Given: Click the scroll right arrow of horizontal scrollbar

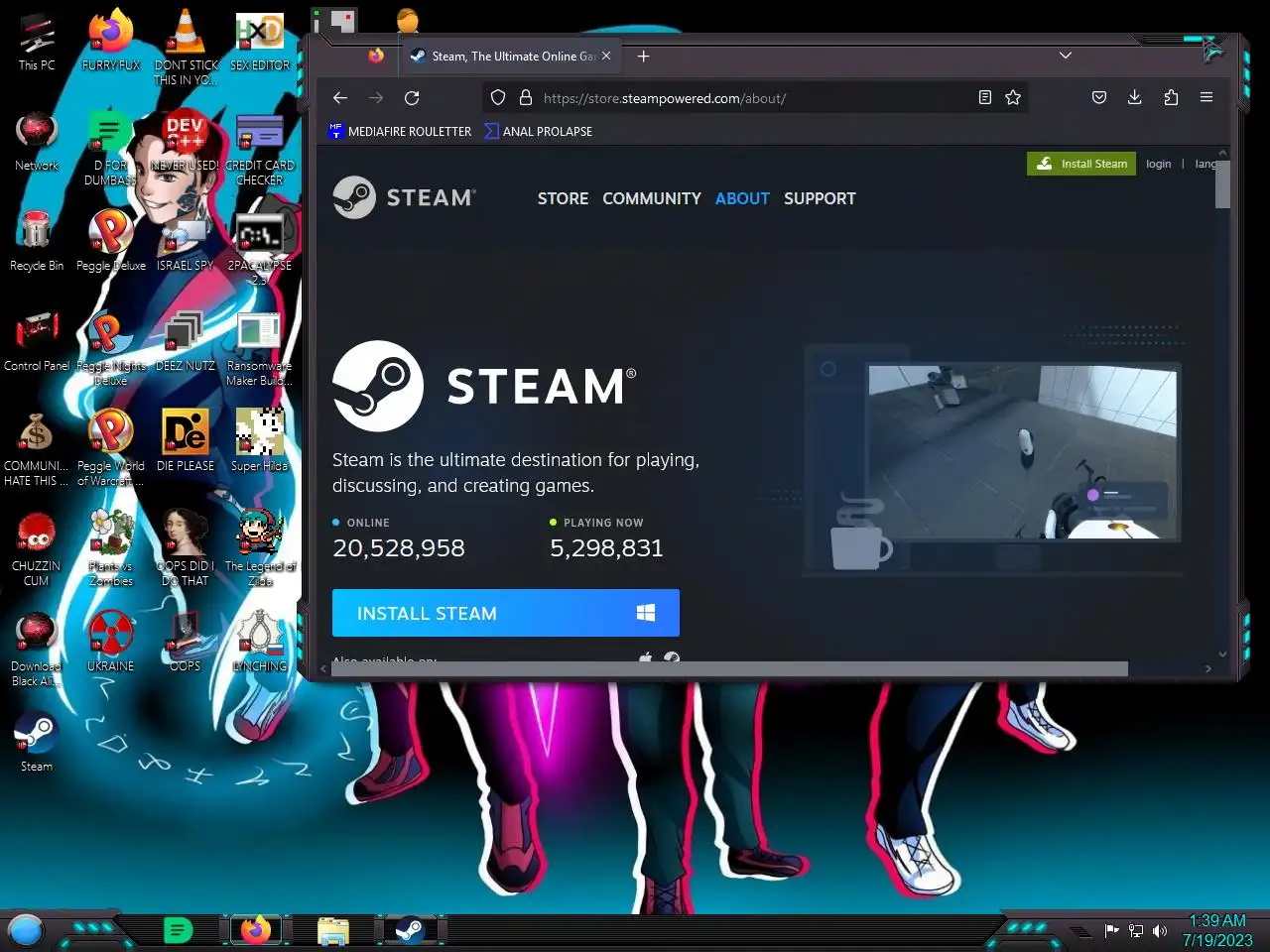Looking at the screenshot, I should [1207, 669].
